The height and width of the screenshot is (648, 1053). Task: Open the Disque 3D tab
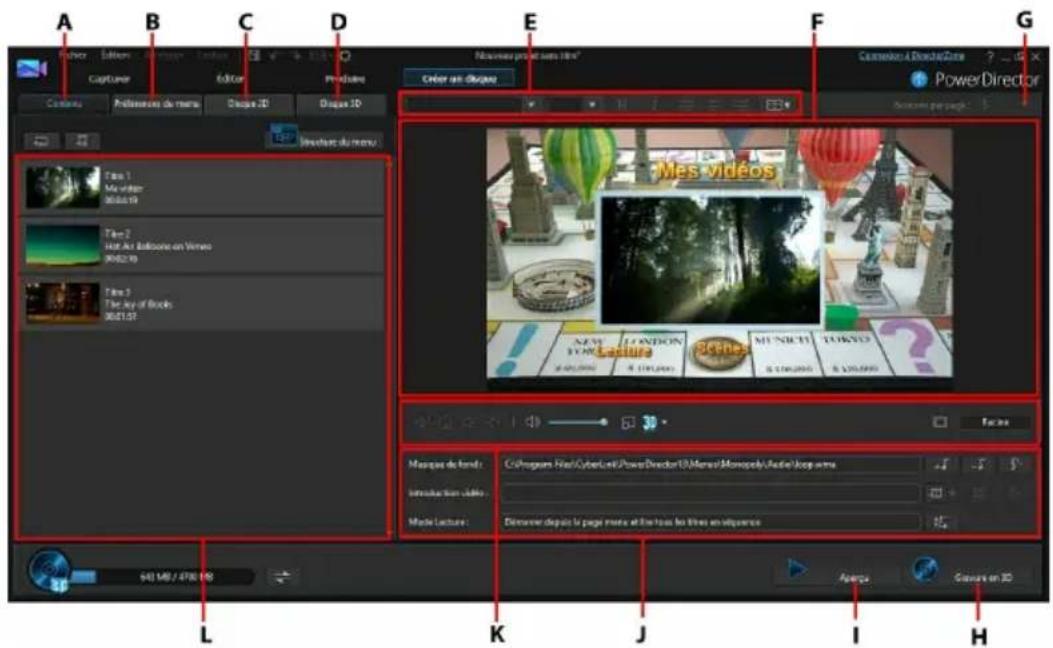pos(340,104)
